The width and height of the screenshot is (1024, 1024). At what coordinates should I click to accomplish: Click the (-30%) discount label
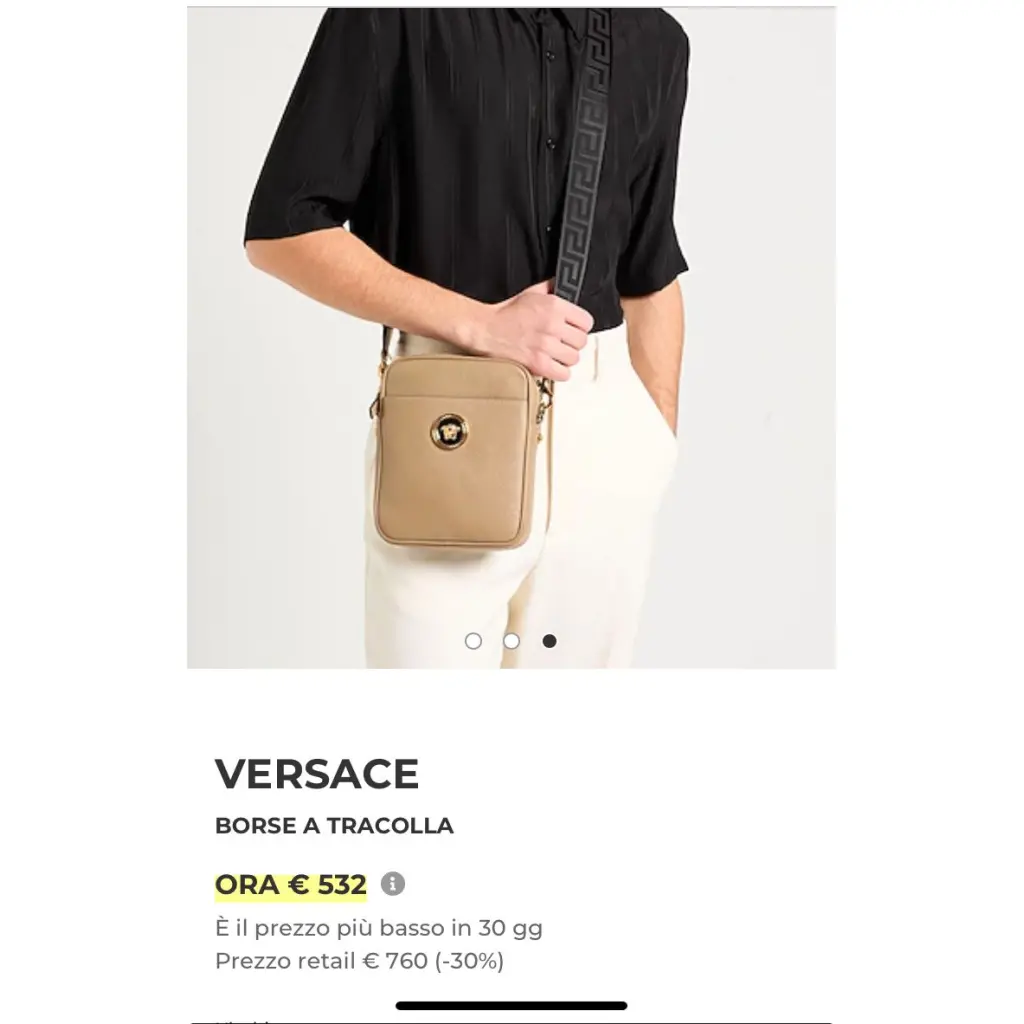469,961
